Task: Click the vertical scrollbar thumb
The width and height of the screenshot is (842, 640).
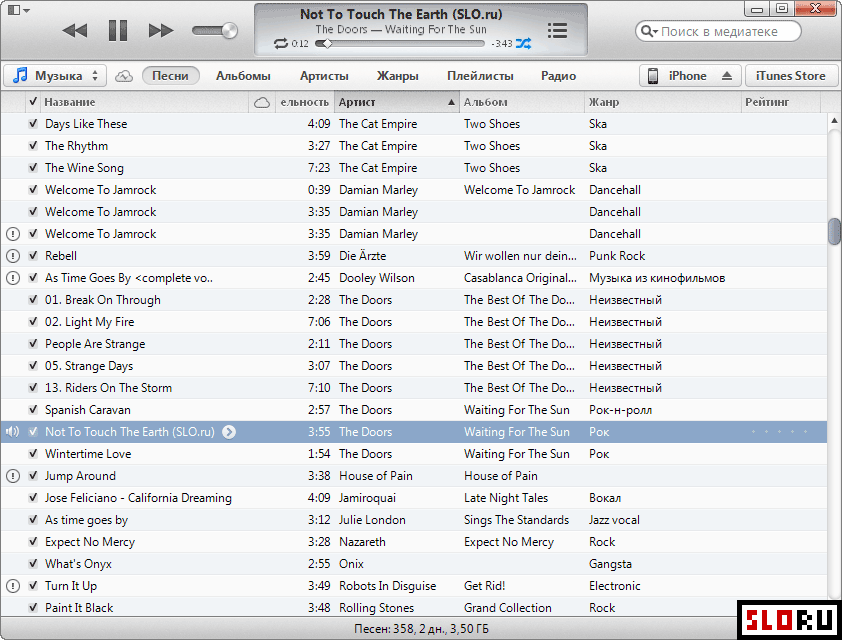Action: (834, 231)
